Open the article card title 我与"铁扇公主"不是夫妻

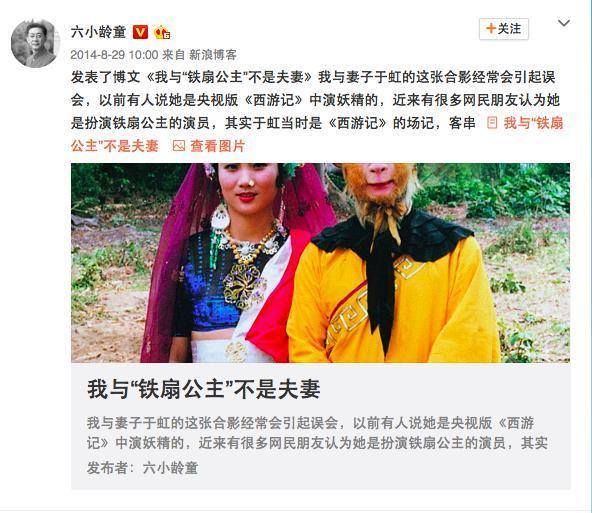[204, 389]
